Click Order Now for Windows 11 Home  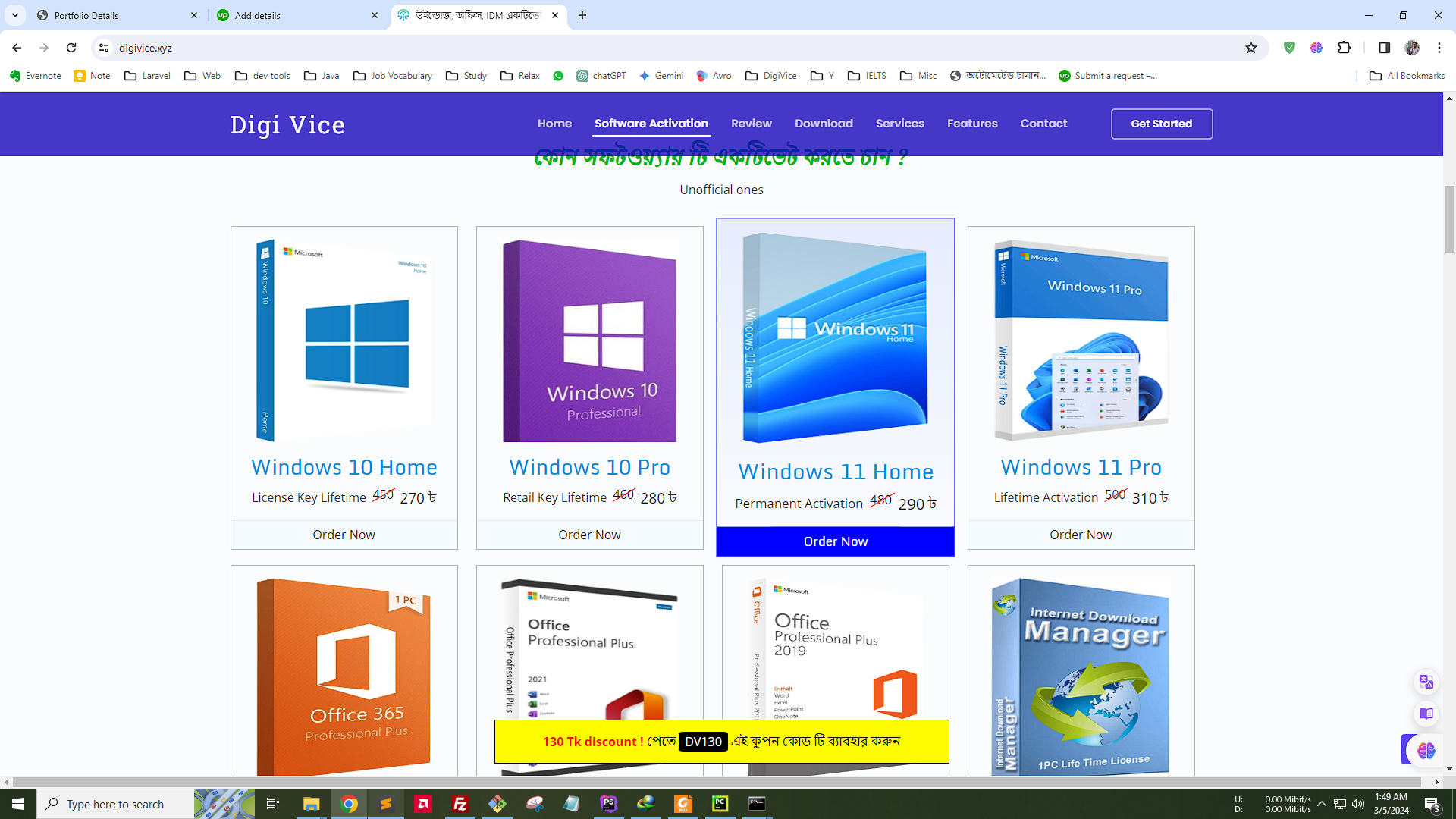coord(835,541)
